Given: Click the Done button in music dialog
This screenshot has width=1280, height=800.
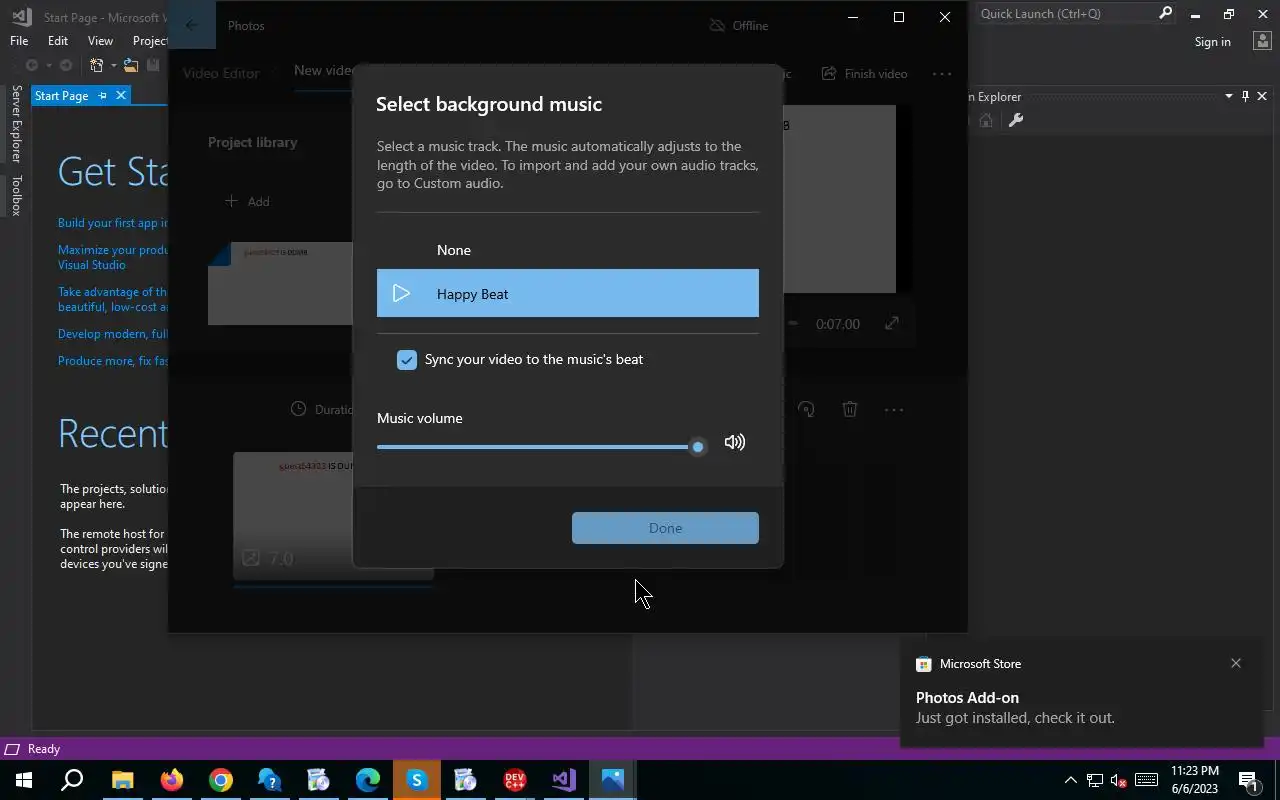Looking at the screenshot, I should click(665, 528).
